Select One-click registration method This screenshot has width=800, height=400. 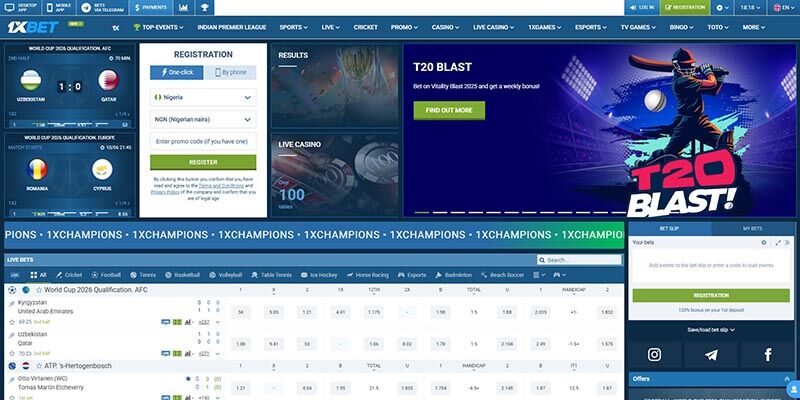(x=177, y=72)
